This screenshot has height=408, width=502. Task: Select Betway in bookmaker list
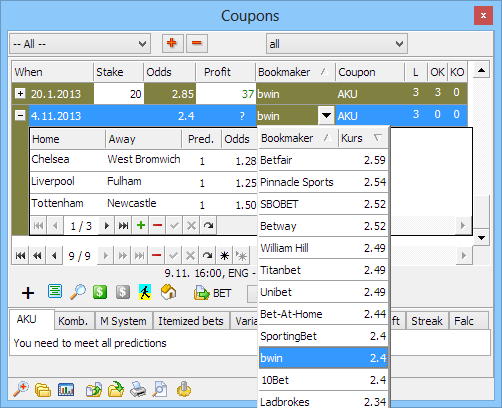click(x=323, y=226)
